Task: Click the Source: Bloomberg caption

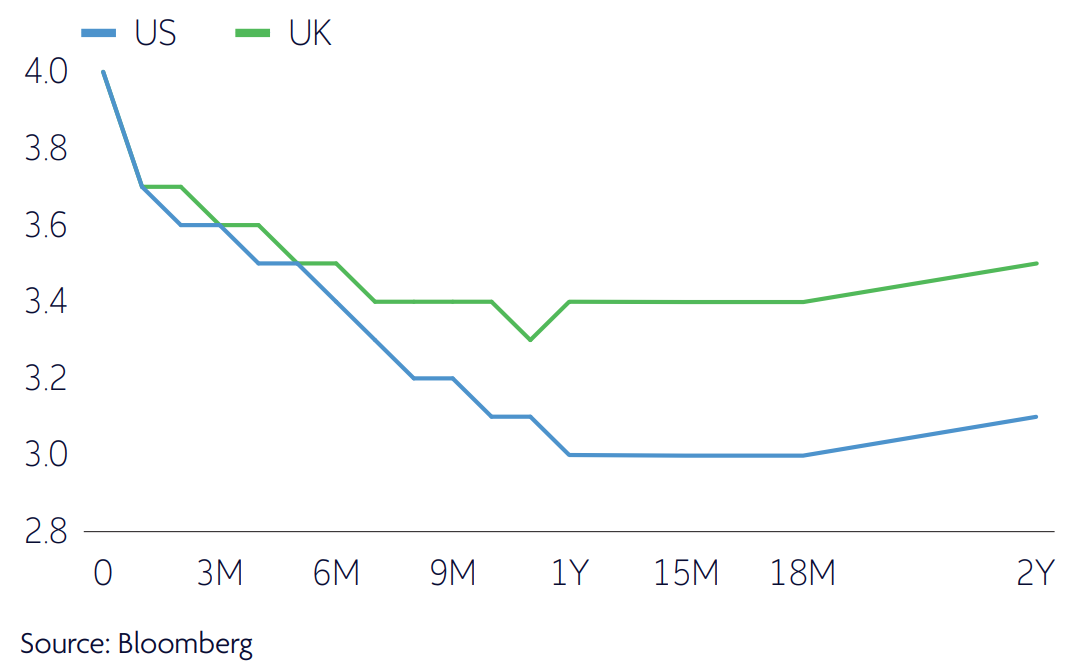Action: (136, 643)
